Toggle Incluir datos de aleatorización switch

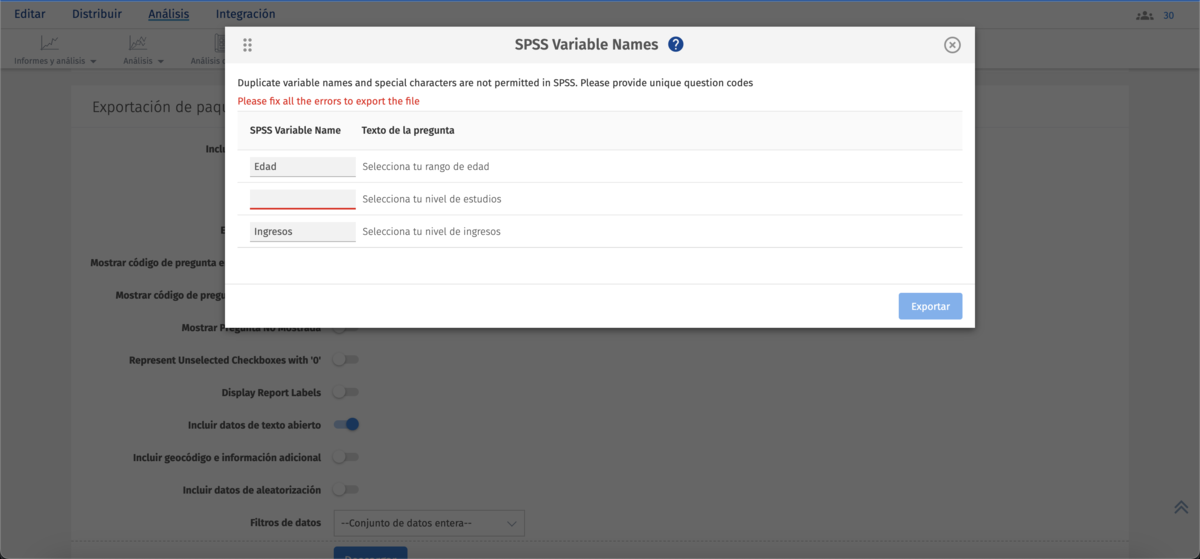tap(346, 490)
